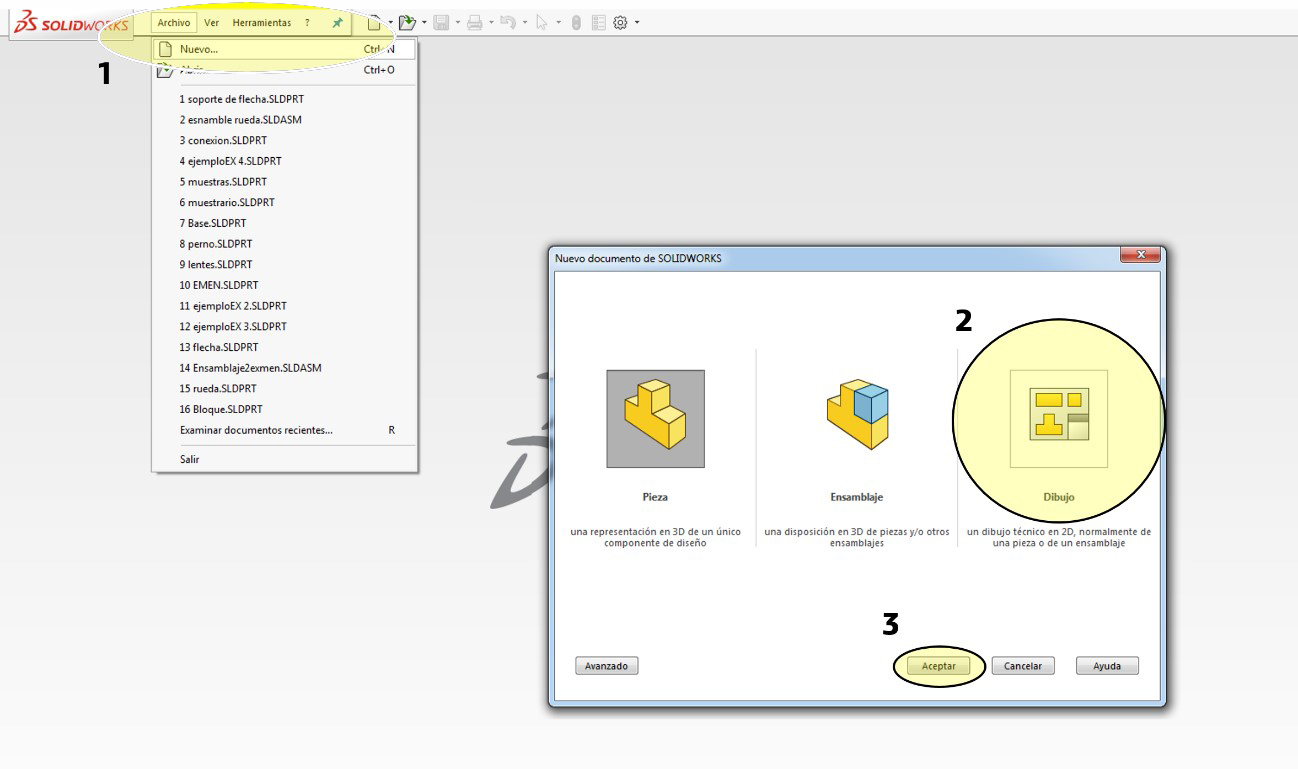Click the Undo arrow toolbar icon
The height and width of the screenshot is (769, 1298).
[x=508, y=22]
